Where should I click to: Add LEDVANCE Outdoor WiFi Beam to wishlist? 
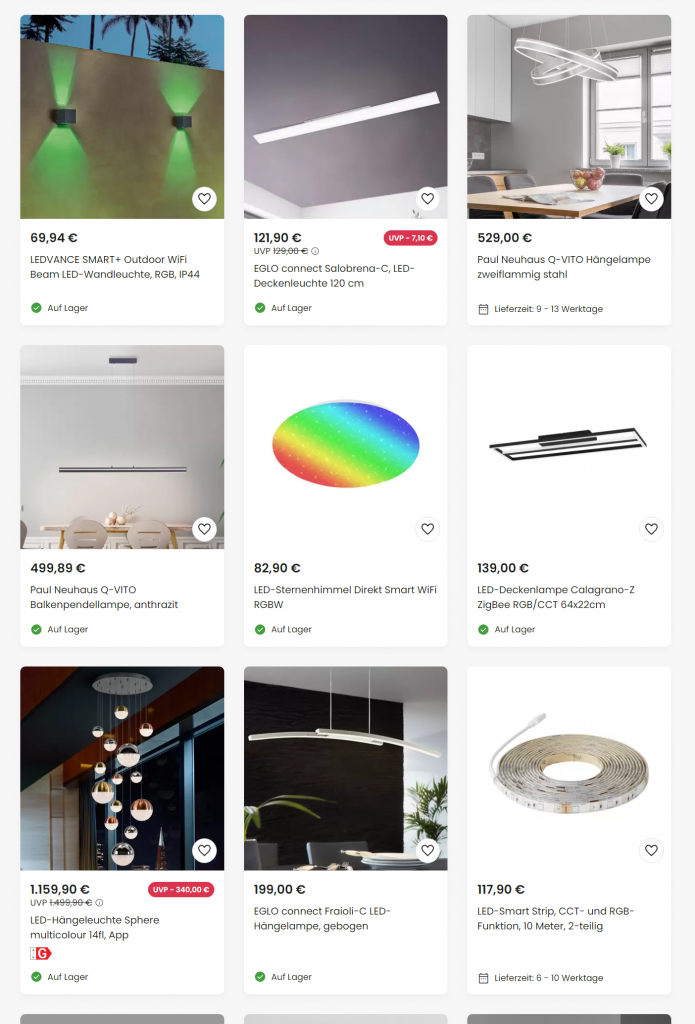(x=204, y=199)
